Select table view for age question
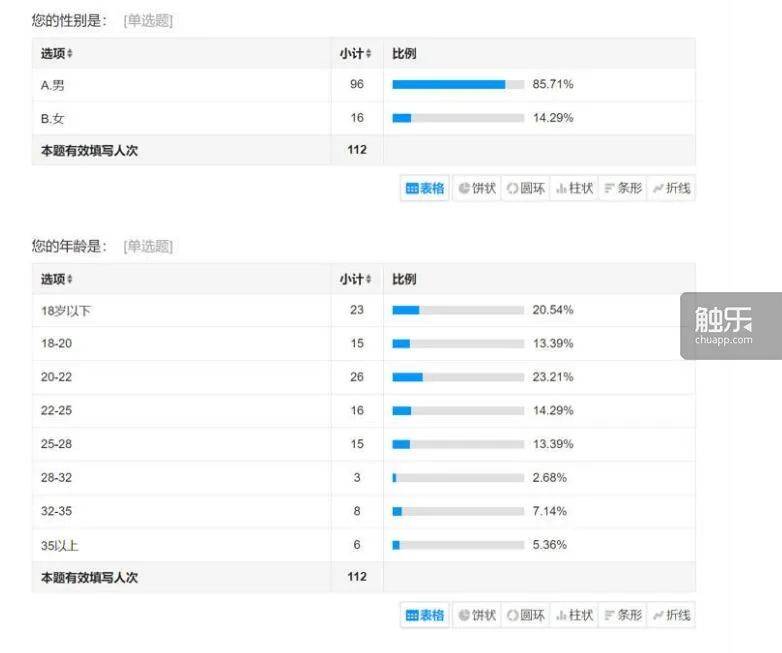The height and width of the screenshot is (653, 782). [425, 615]
